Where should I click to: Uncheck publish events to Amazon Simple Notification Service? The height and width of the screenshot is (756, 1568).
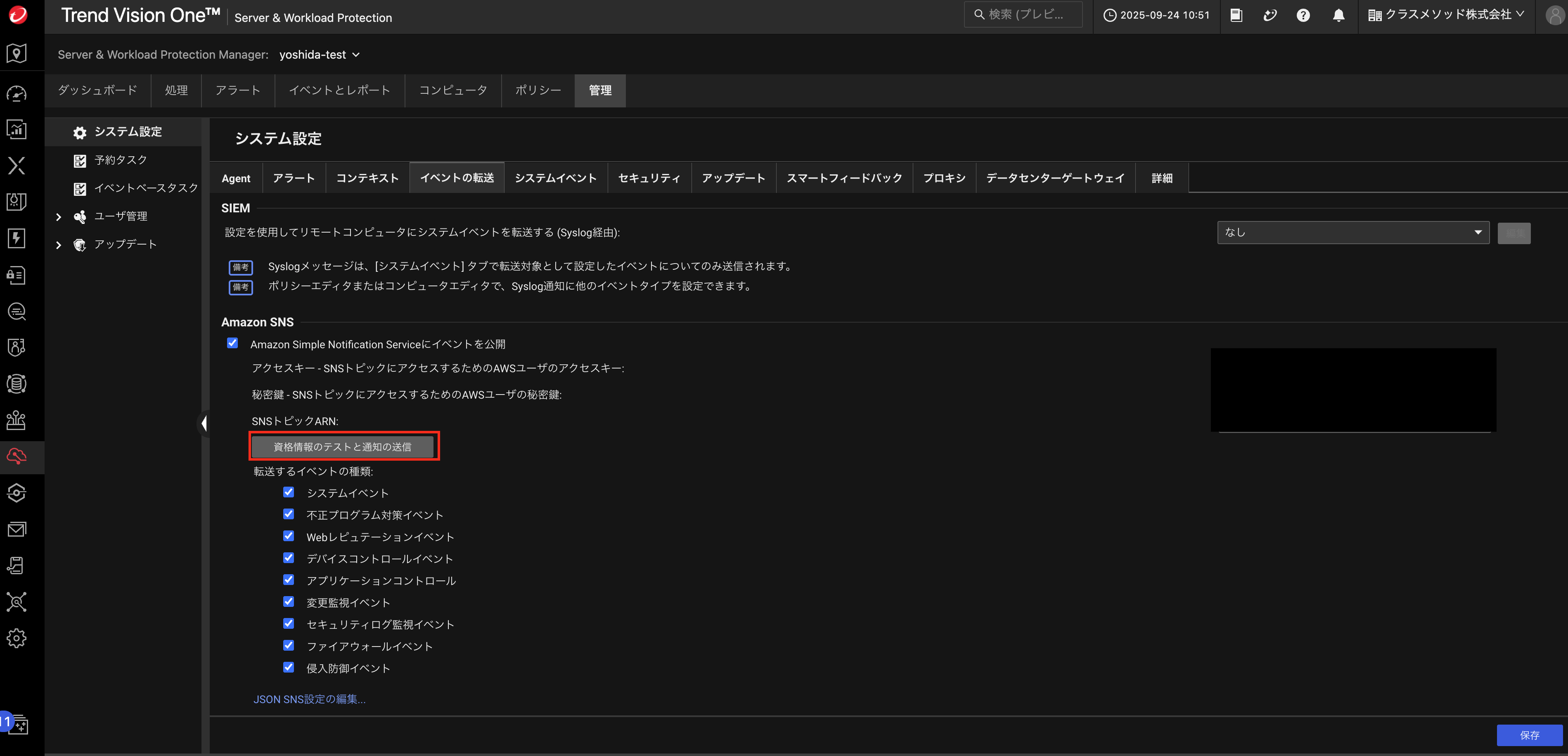(x=232, y=343)
